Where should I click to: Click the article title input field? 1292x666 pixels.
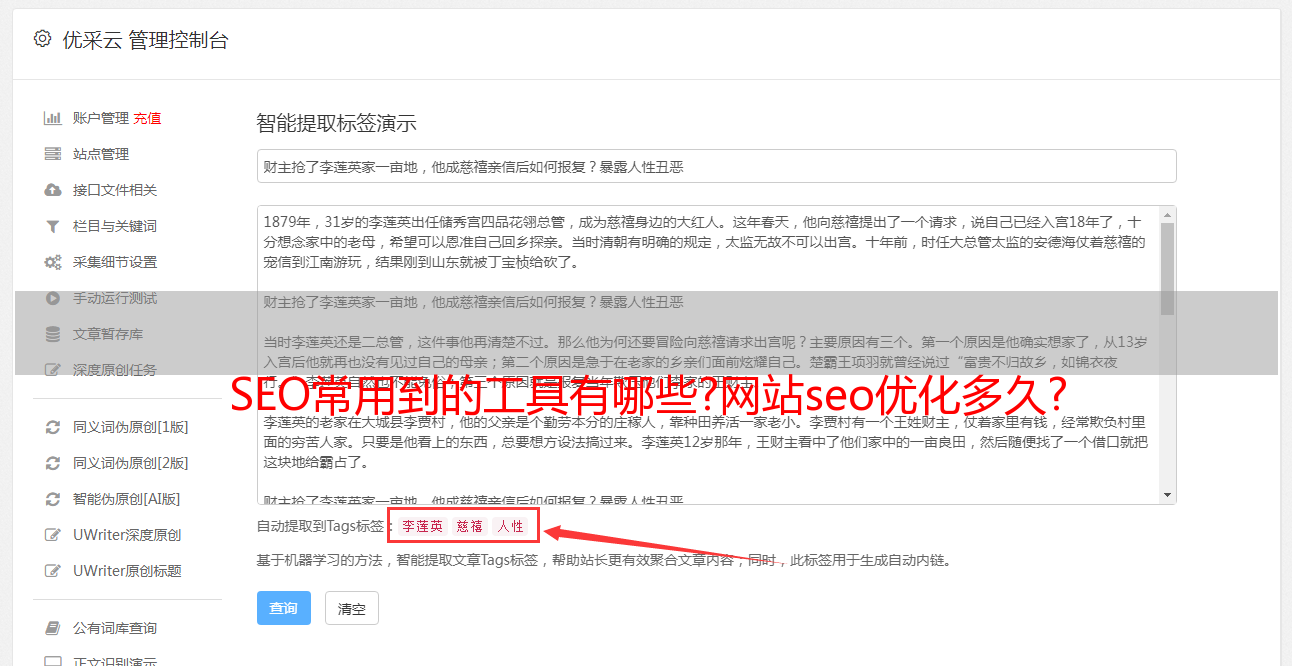point(716,166)
